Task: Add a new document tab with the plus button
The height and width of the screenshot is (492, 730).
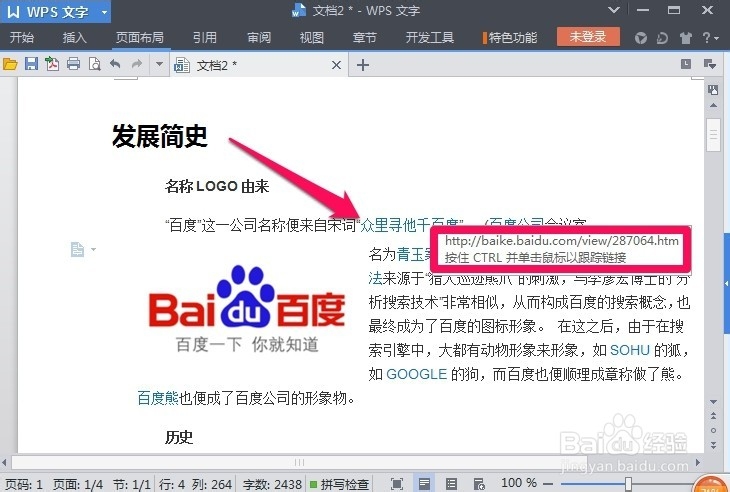Action: [363, 65]
